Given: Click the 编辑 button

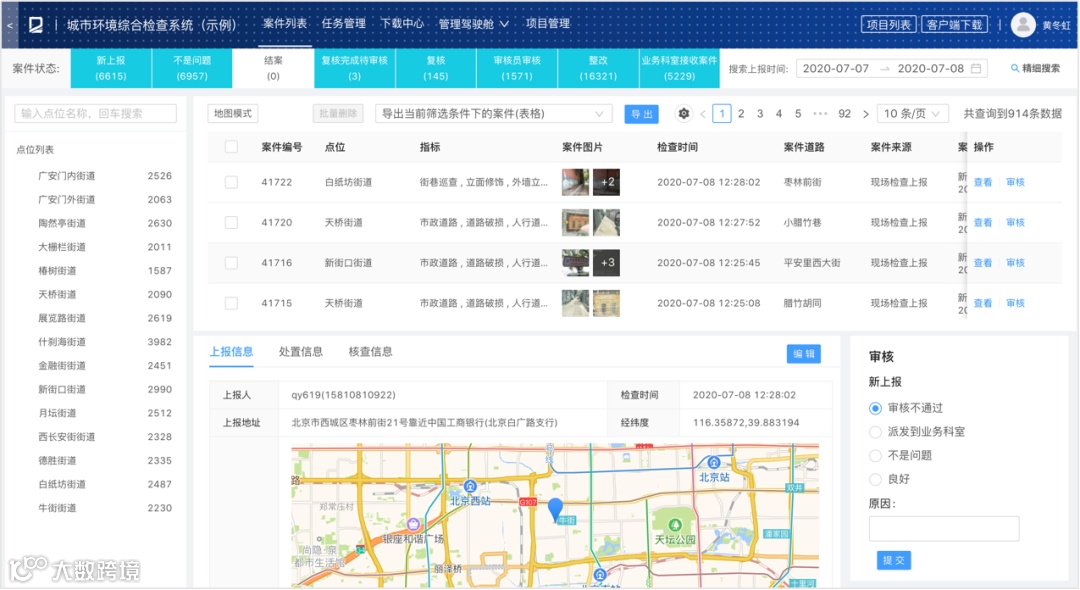Looking at the screenshot, I should (803, 354).
